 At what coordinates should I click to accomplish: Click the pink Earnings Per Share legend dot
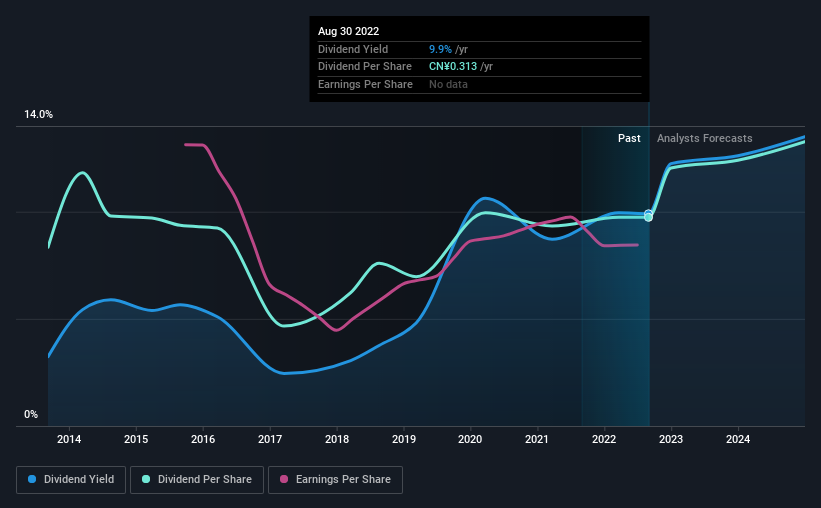point(284,480)
